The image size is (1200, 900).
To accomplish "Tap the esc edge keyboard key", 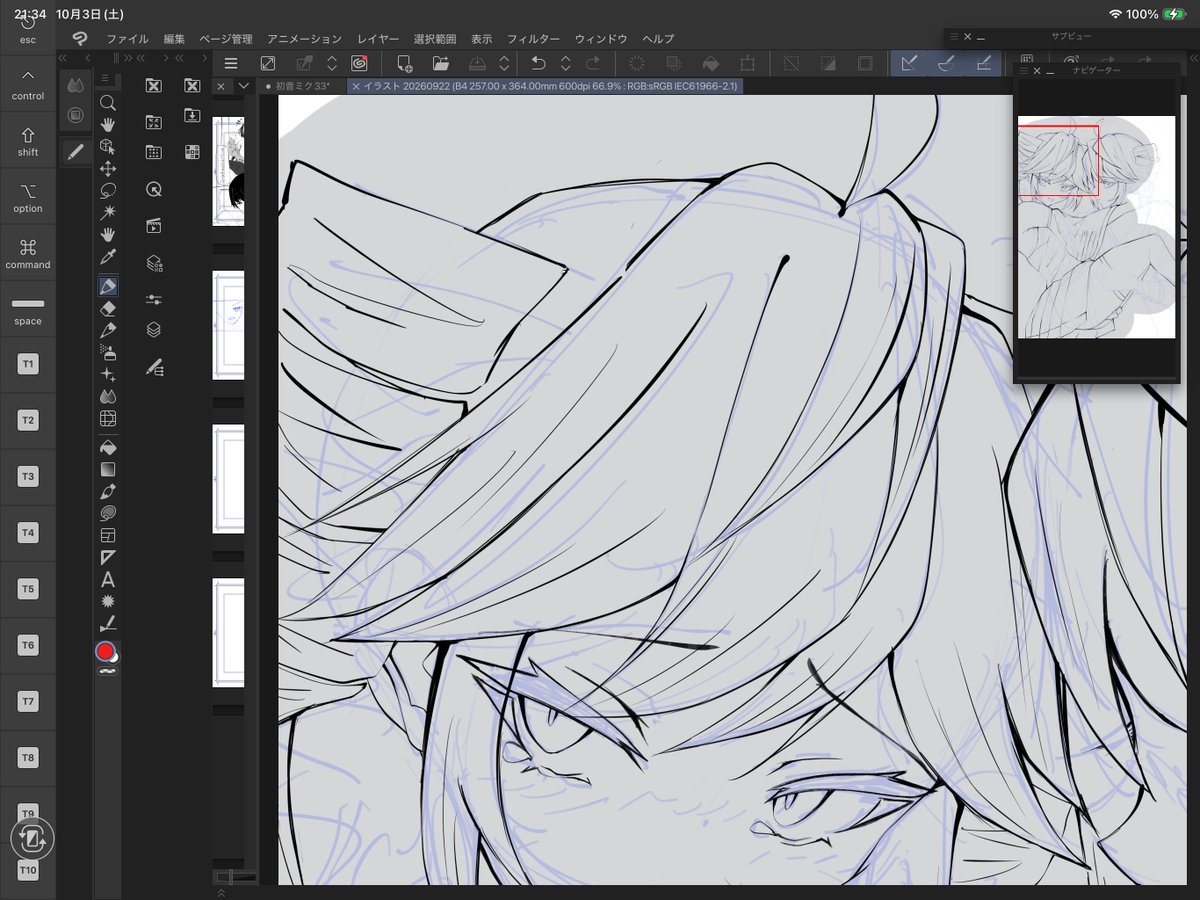I will (28, 28).
